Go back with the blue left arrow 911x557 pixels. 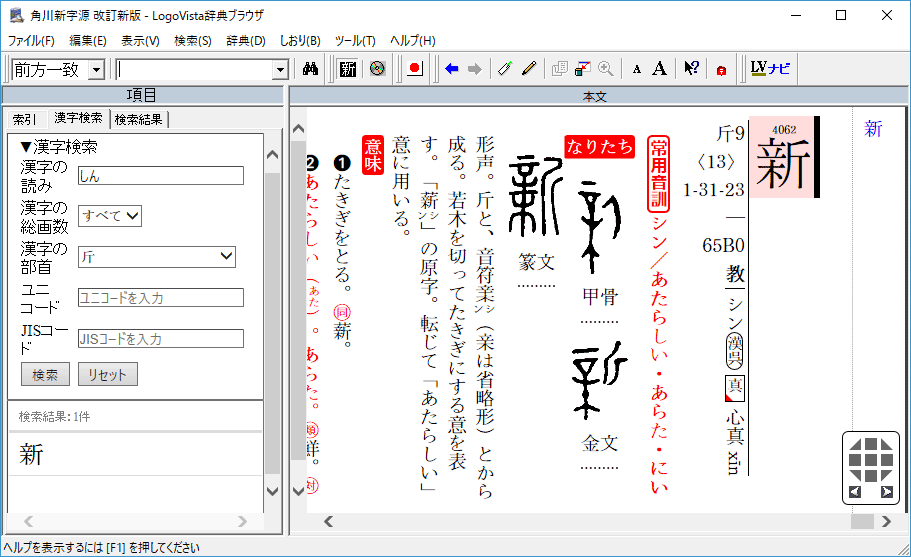coord(451,69)
